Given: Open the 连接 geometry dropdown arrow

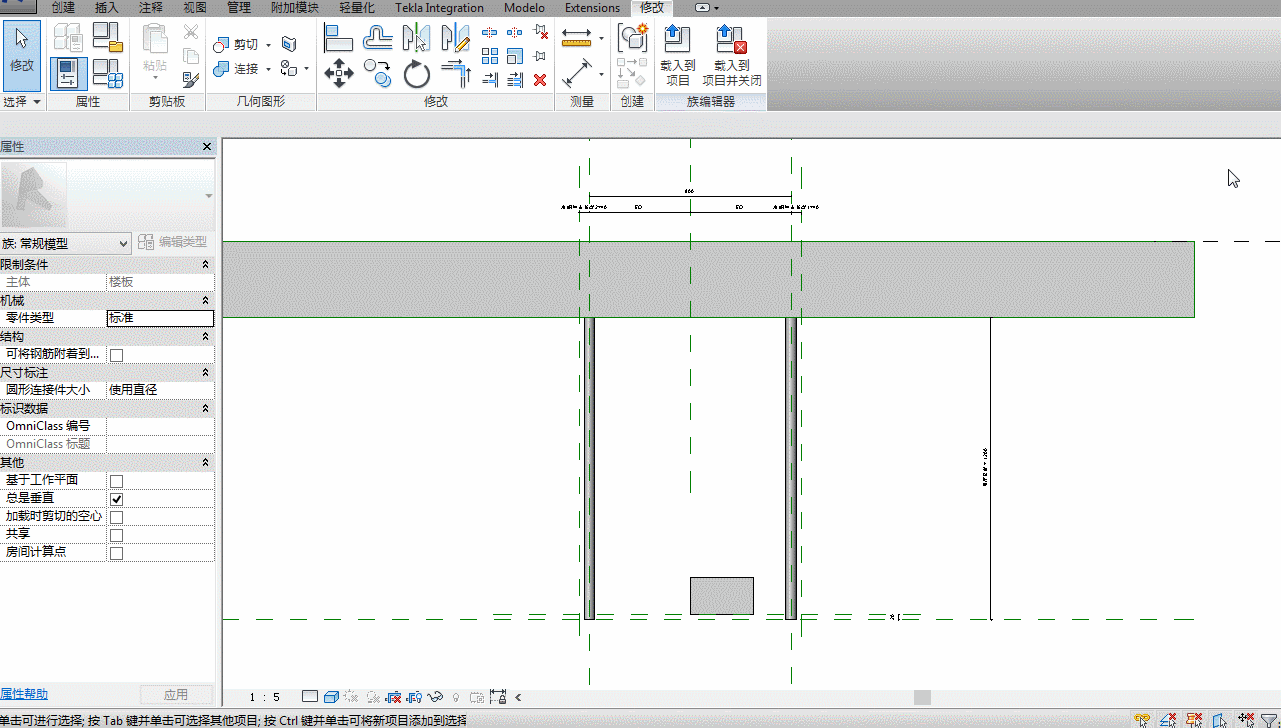Looking at the screenshot, I should click(x=269, y=69).
